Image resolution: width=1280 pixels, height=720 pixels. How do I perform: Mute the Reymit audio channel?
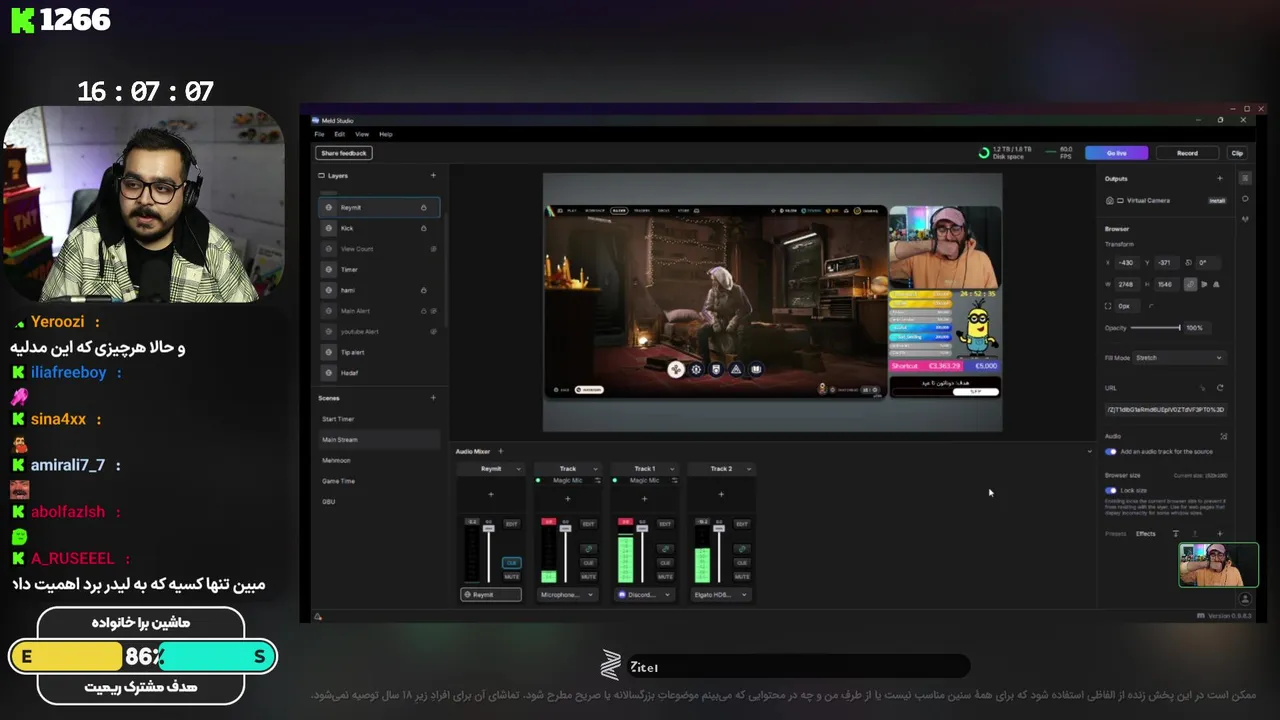pos(512,577)
